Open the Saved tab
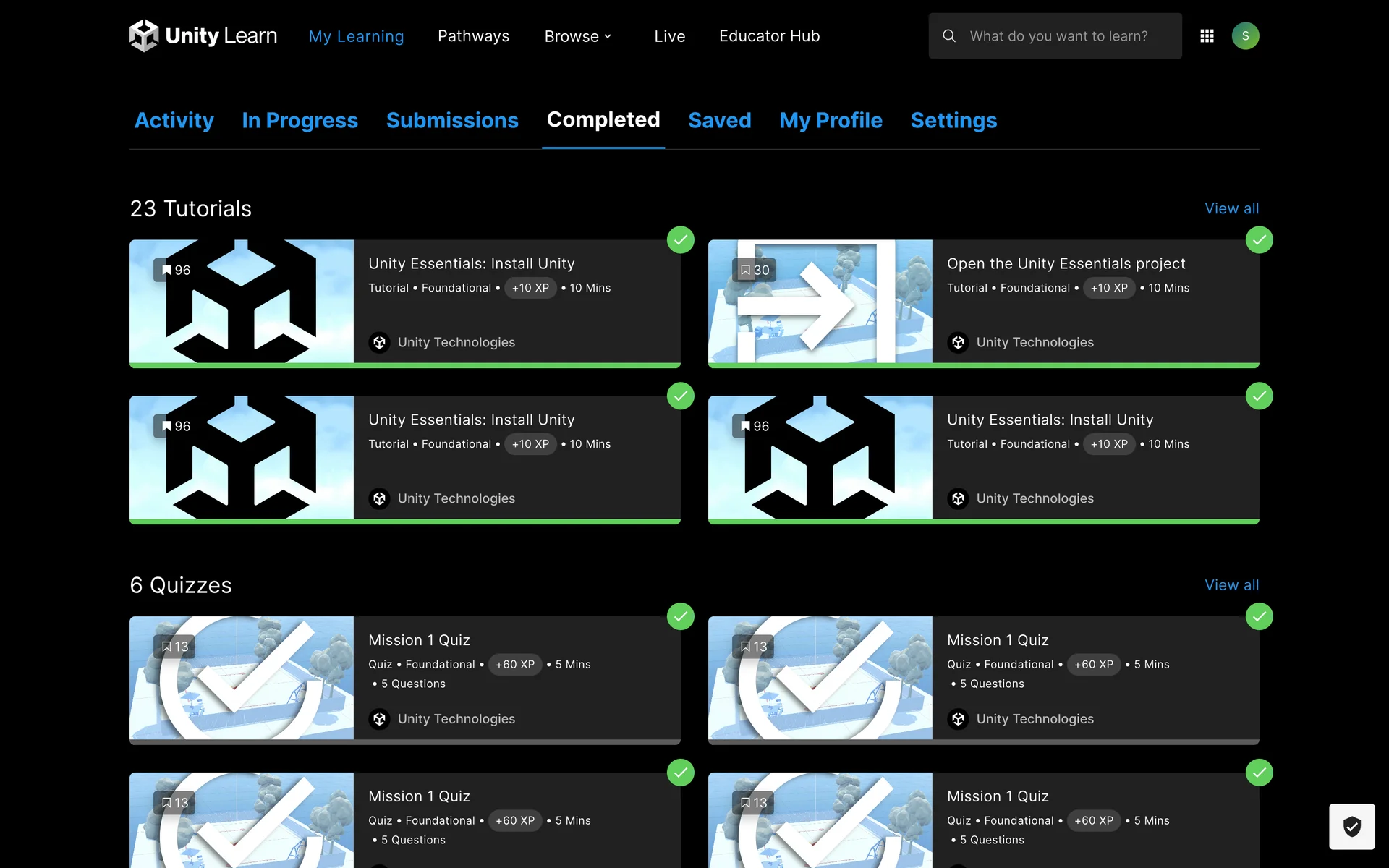This screenshot has width=1389, height=868. [719, 120]
